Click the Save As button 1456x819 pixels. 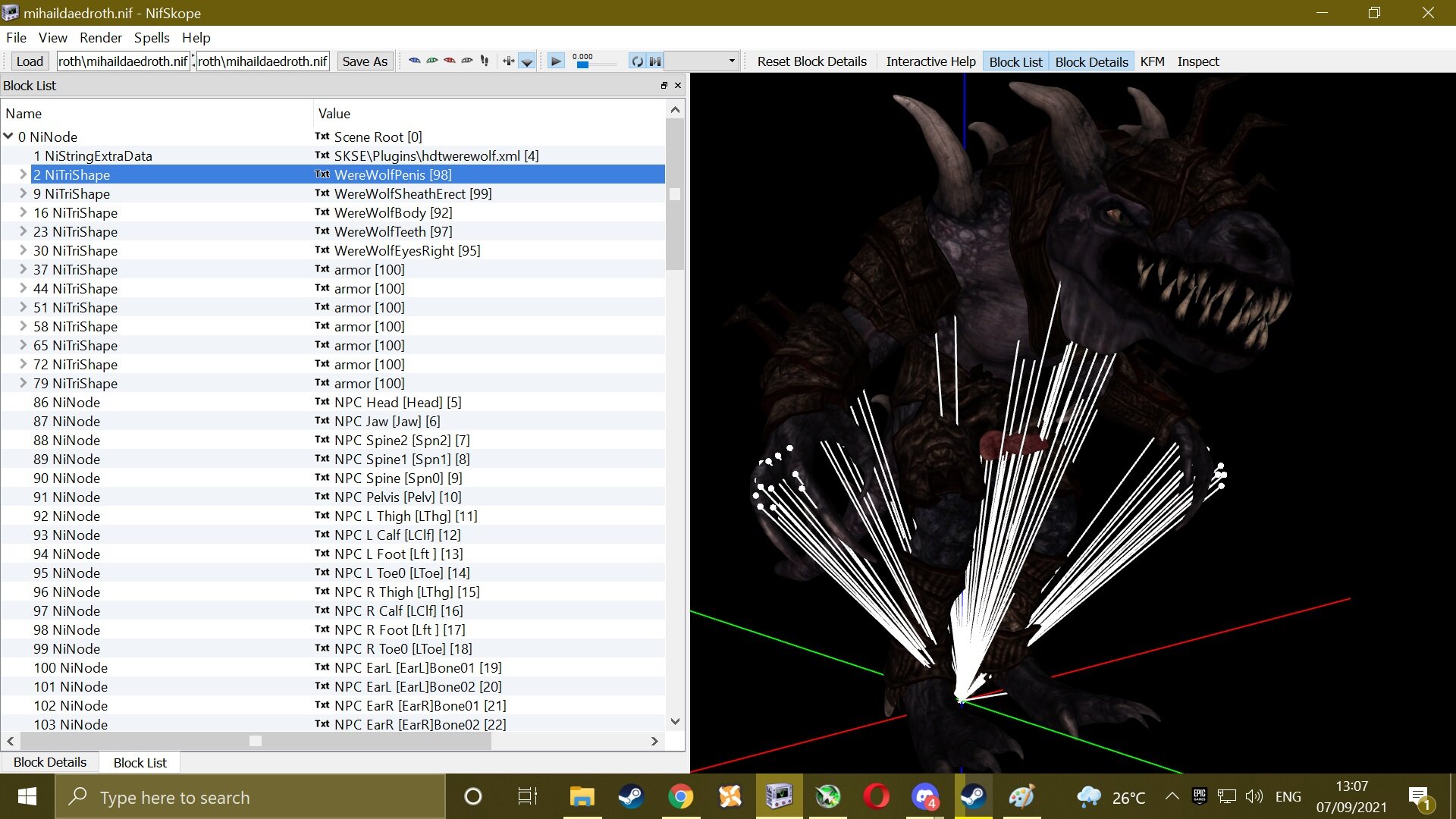pos(365,61)
